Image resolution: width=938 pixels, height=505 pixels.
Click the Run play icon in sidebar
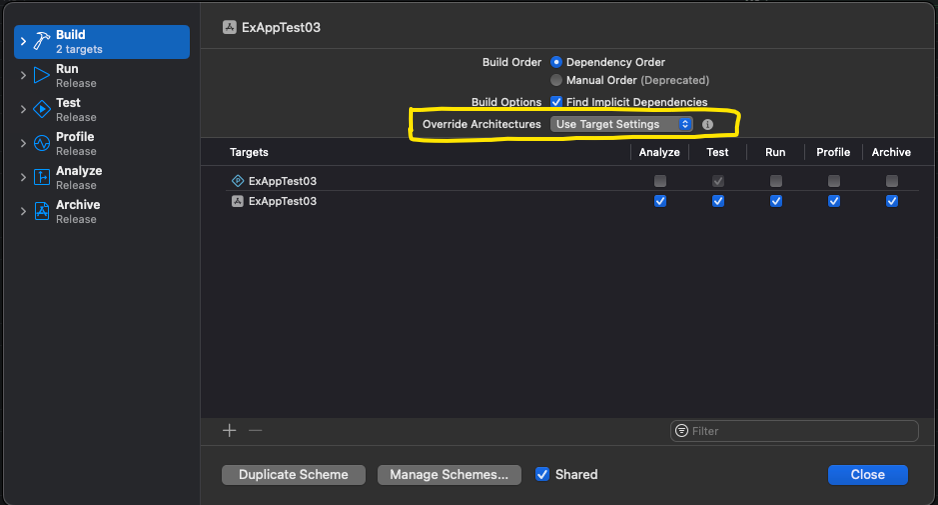pyautogui.click(x=41, y=76)
